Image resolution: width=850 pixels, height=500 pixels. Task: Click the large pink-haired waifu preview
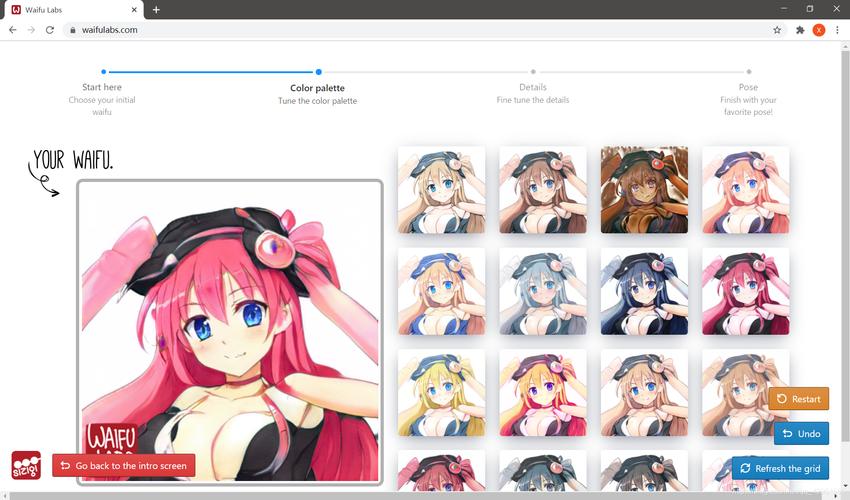[x=230, y=332]
